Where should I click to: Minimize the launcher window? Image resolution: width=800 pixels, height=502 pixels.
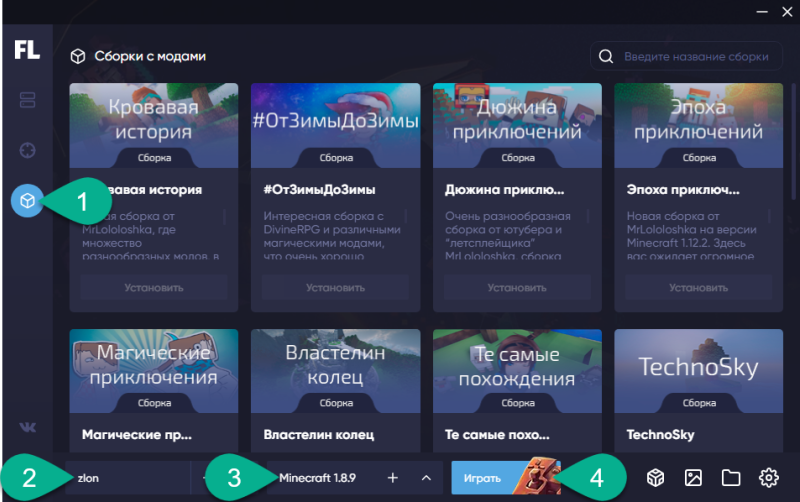[762, 11]
